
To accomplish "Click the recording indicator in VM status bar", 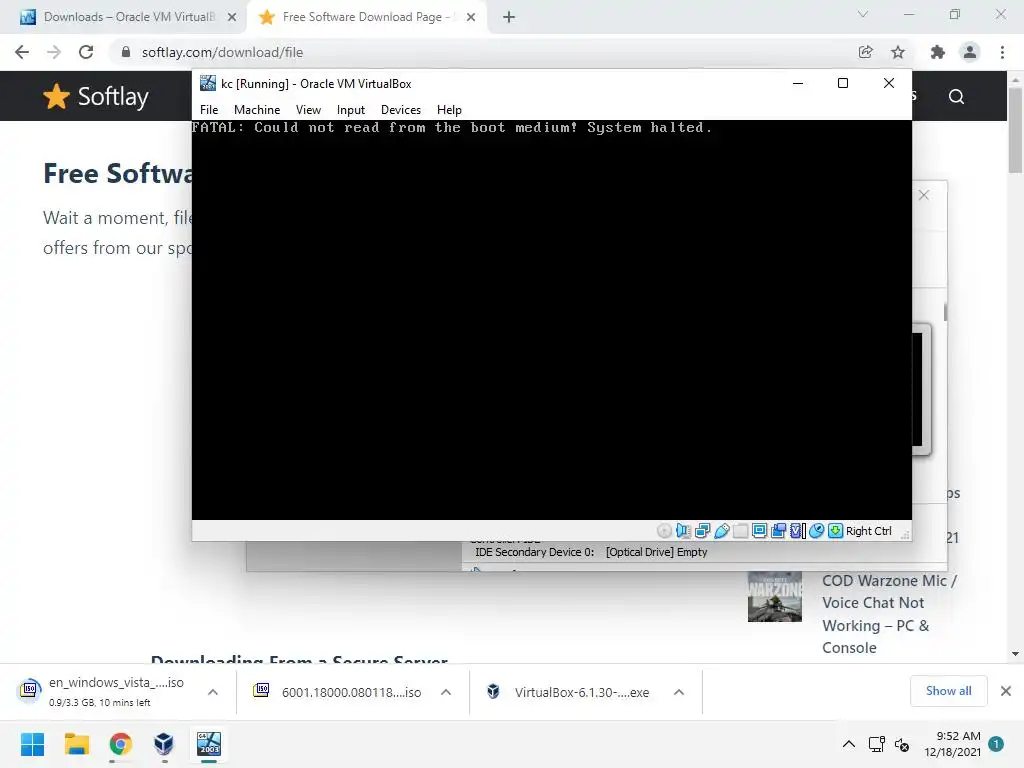I will pos(778,531).
